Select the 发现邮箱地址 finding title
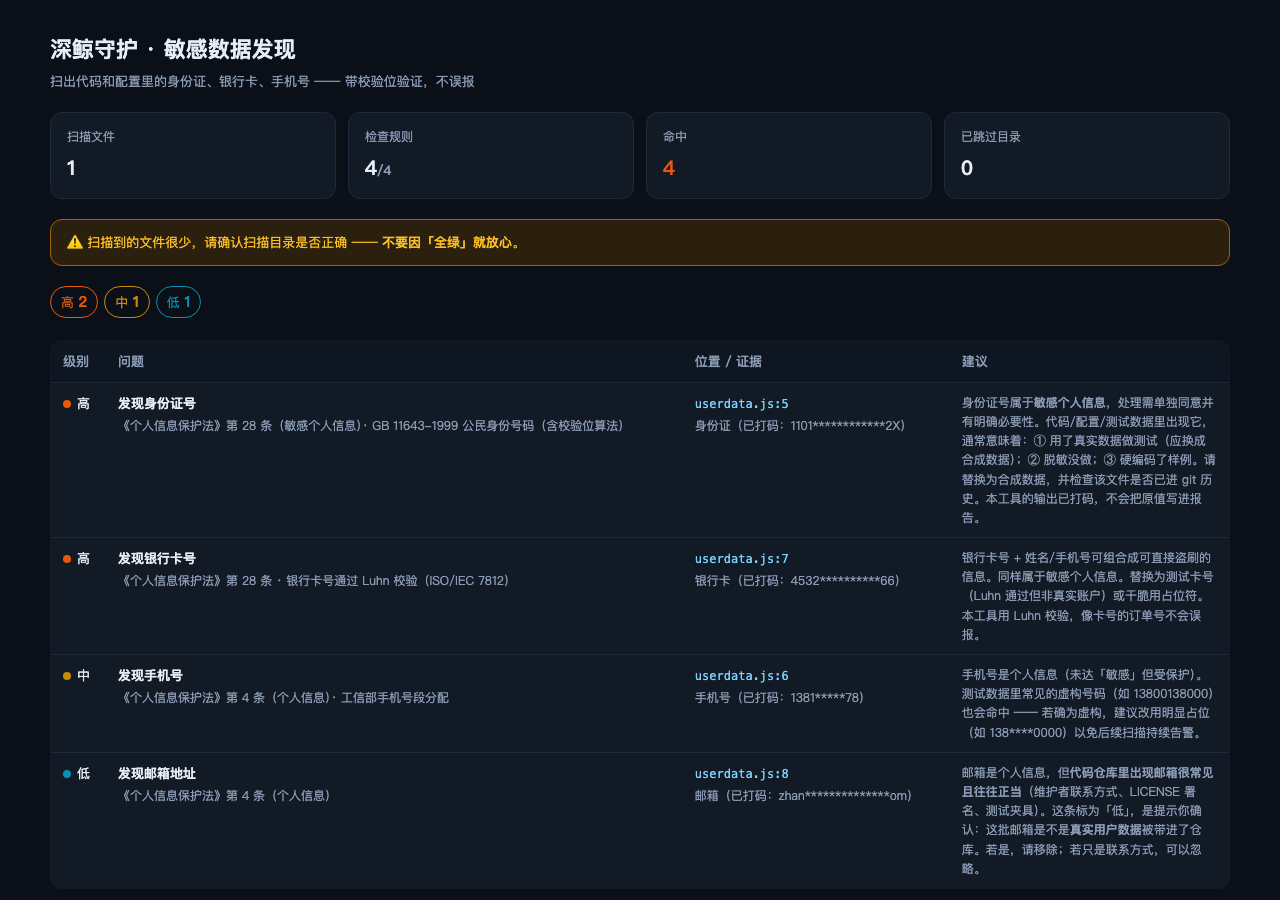The width and height of the screenshot is (1280, 900). click(x=157, y=774)
